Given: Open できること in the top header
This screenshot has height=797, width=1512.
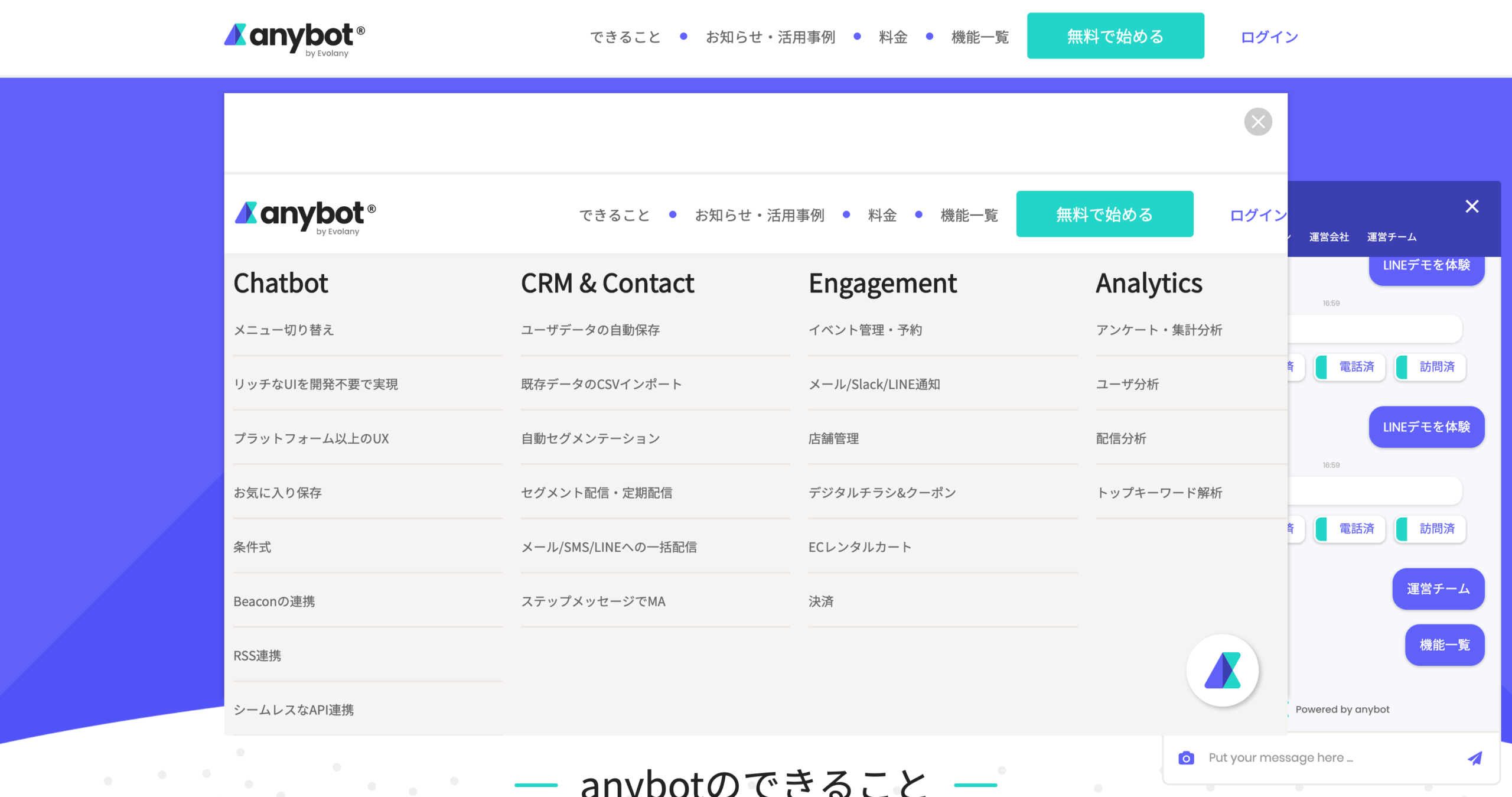Looking at the screenshot, I should (x=625, y=37).
